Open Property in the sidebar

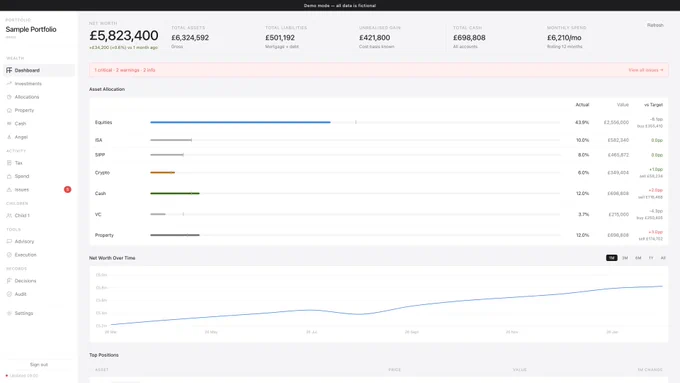[39, 110]
